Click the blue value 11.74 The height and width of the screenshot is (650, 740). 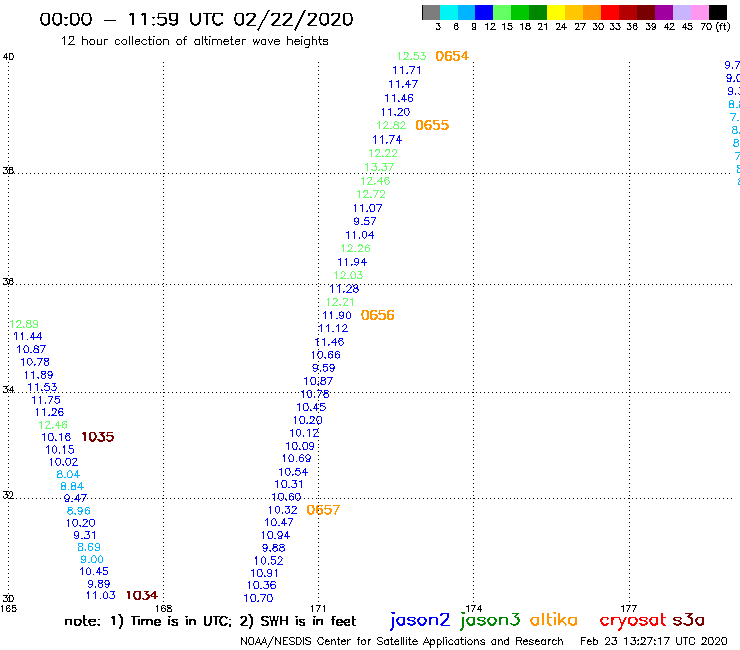(387, 140)
